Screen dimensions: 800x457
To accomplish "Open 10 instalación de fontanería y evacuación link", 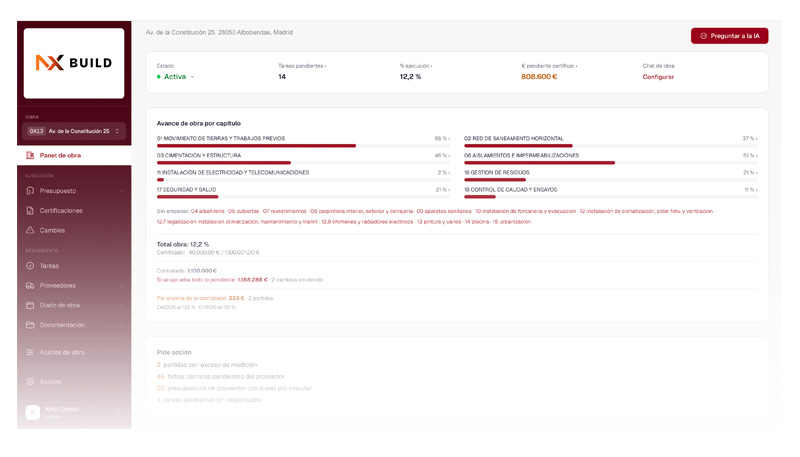I will 526,211.
